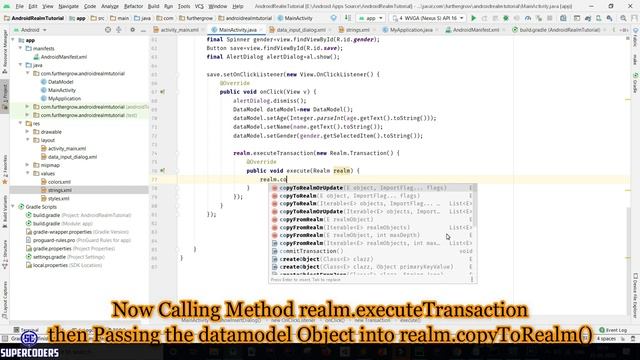Open the profiler gauge icon in toolbar
The width and height of the screenshot is (640, 360).
coord(528,18)
